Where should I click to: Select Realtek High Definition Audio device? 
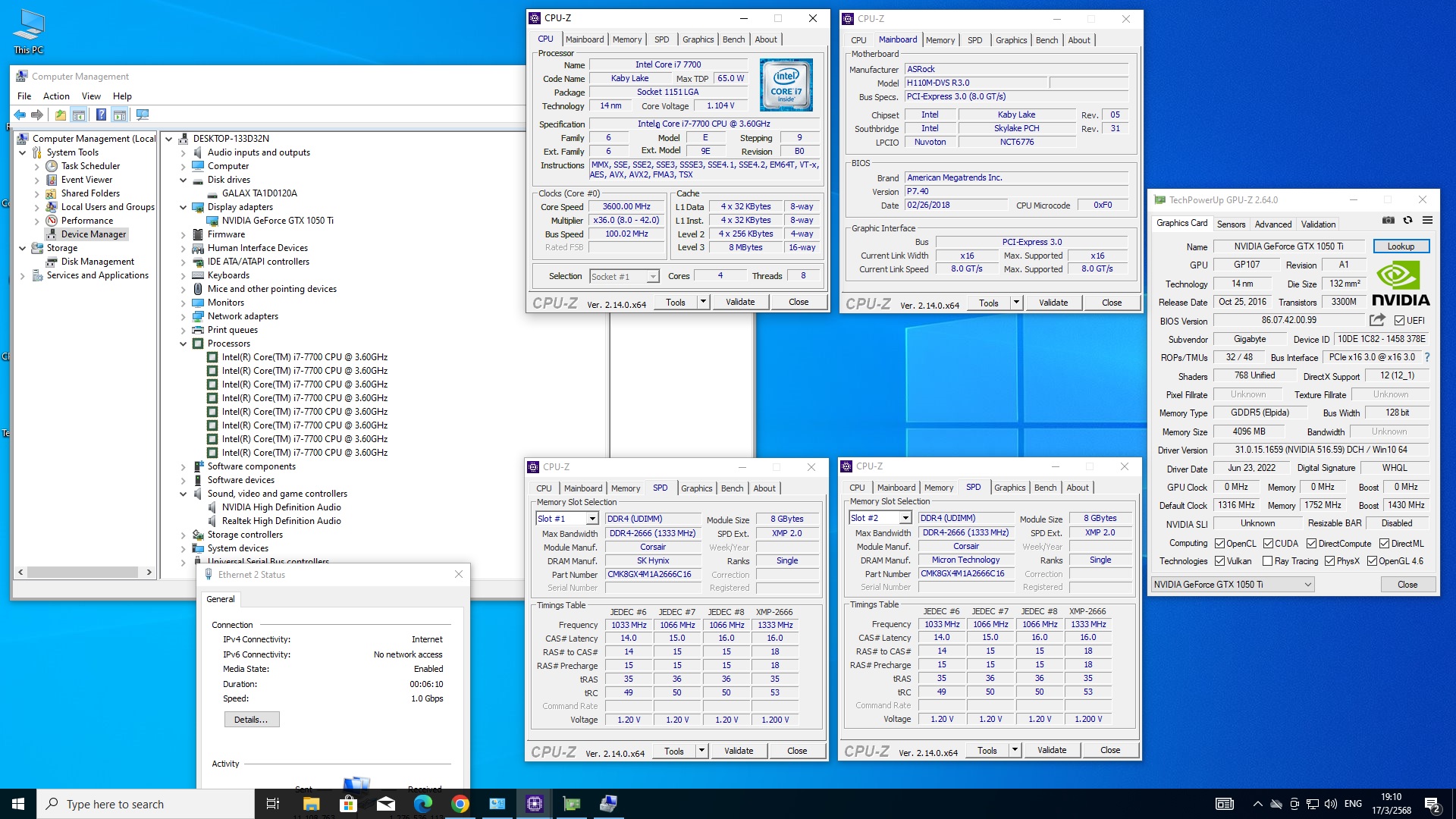pos(281,521)
